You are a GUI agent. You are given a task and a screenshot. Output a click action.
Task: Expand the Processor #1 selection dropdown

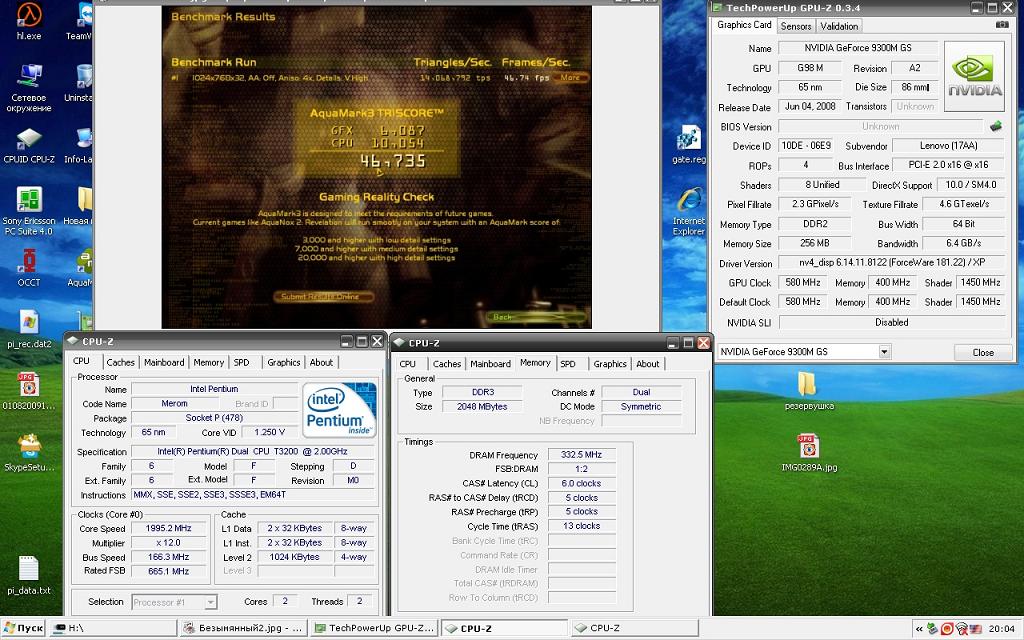(x=210, y=602)
